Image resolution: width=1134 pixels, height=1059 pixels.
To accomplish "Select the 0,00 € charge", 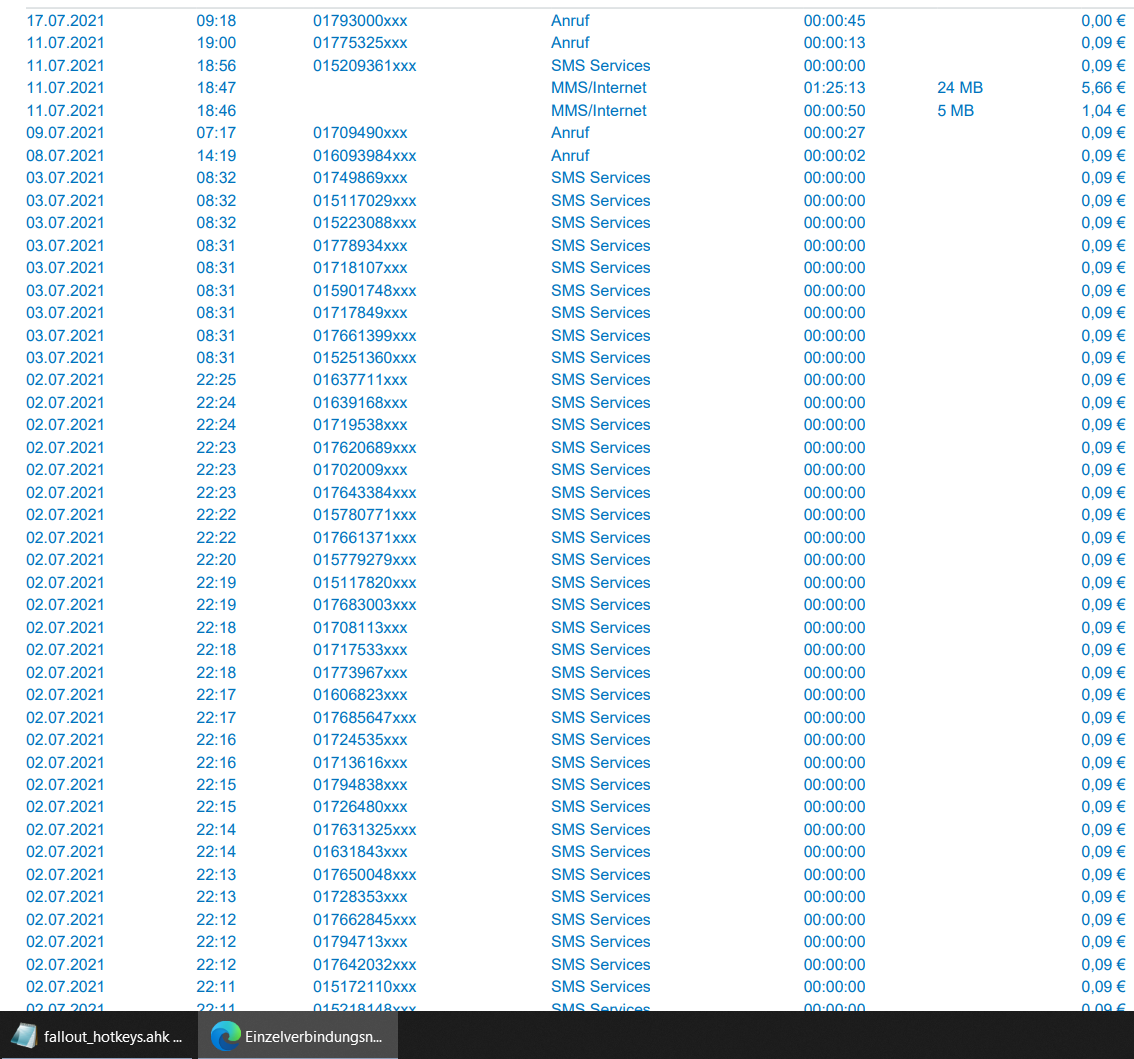I will pos(1104,20).
